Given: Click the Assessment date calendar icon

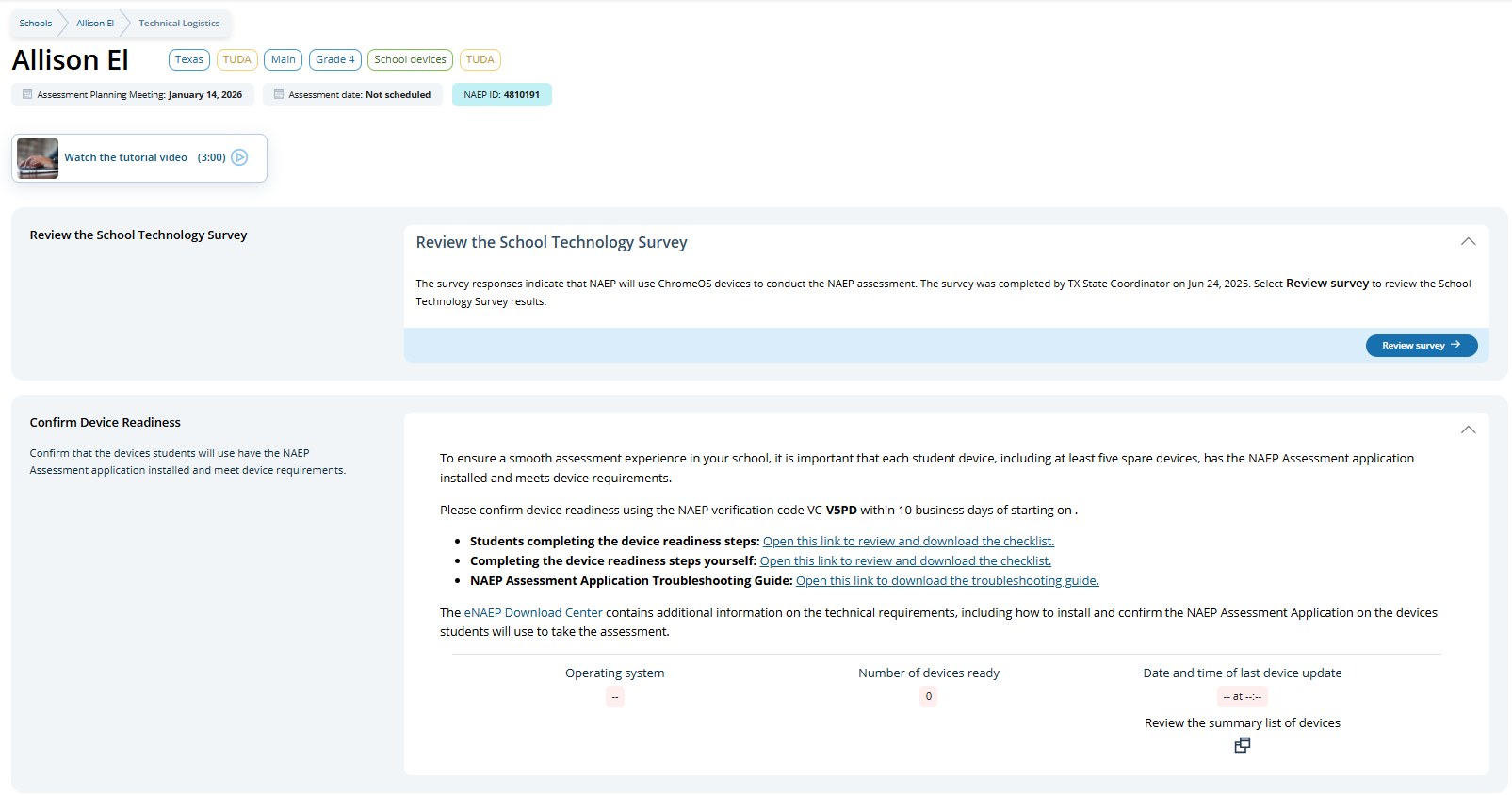Looking at the screenshot, I should [279, 94].
